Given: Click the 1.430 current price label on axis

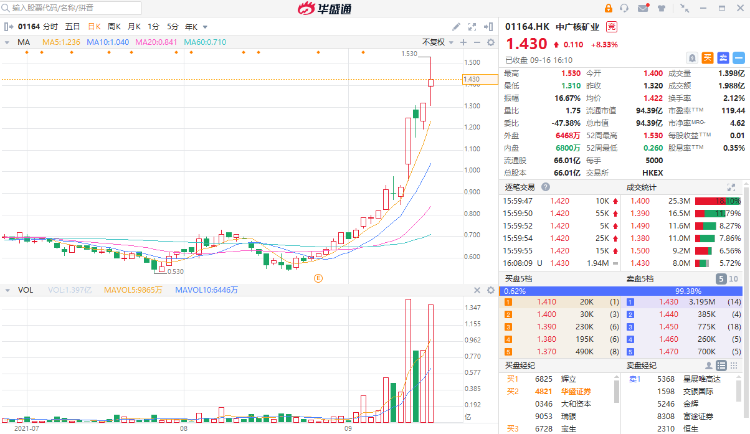Looking at the screenshot, I should tap(480, 79).
